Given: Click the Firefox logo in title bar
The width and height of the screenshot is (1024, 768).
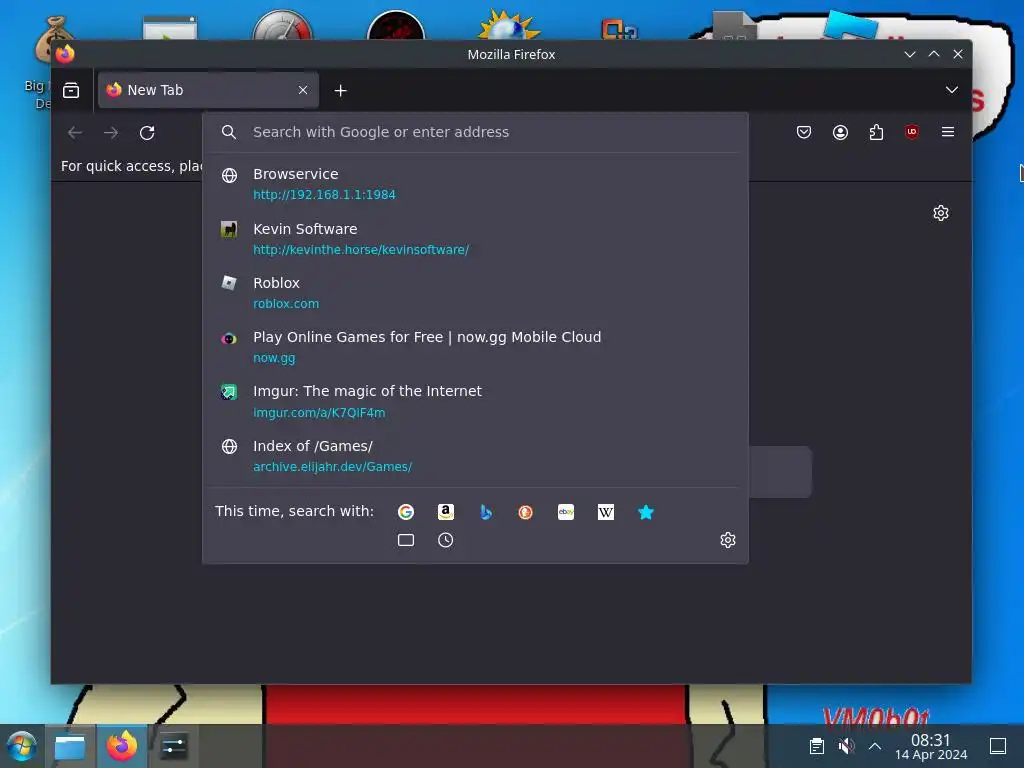Looking at the screenshot, I should coord(65,54).
